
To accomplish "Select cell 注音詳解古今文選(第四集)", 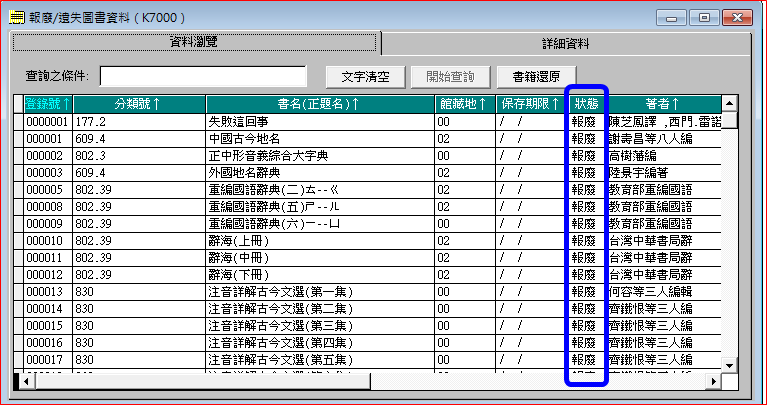I will click(320, 343).
